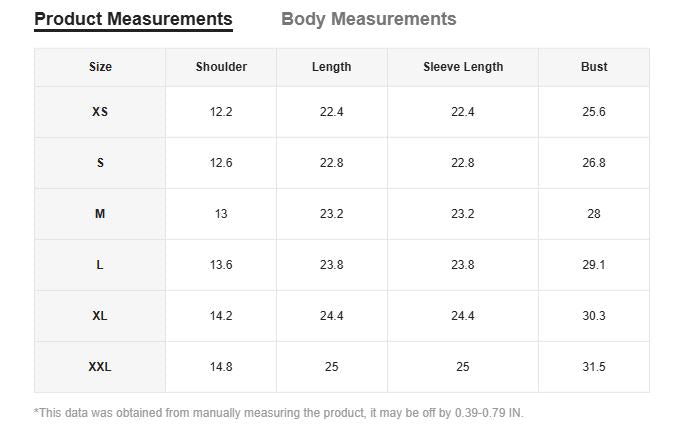This screenshot has width=685, height=433.
Task: Click the XXL bust value 31.5
Action: (x=594, y=367)
